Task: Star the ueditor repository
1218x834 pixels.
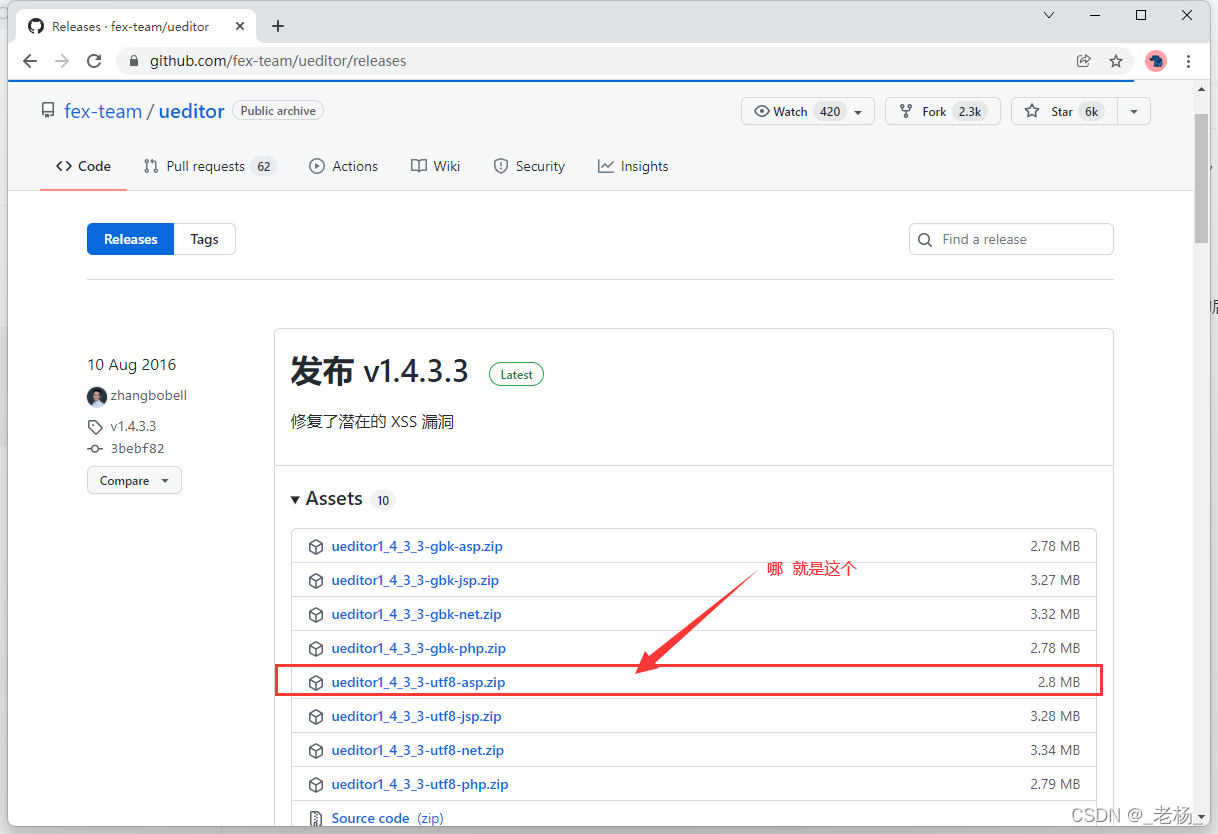Action: pos(1064,111)
